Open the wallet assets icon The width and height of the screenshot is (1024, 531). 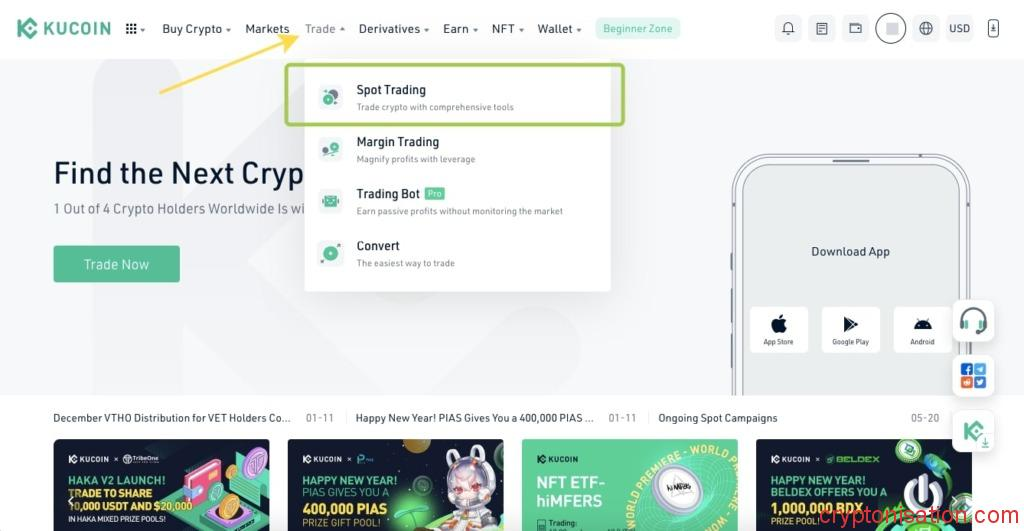[x=855, y=29]
